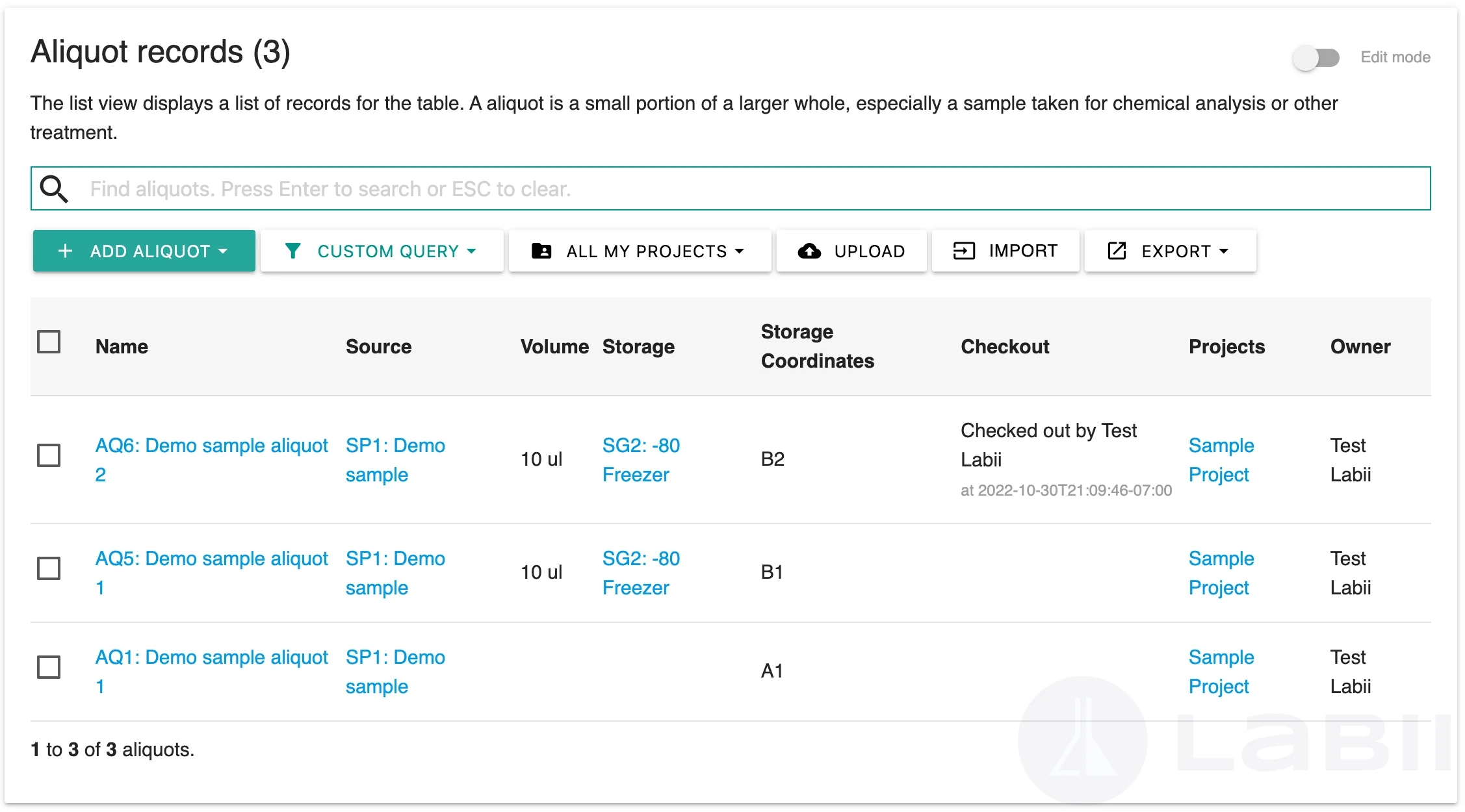Toggle the Edit mode switch

point(1316,58)
